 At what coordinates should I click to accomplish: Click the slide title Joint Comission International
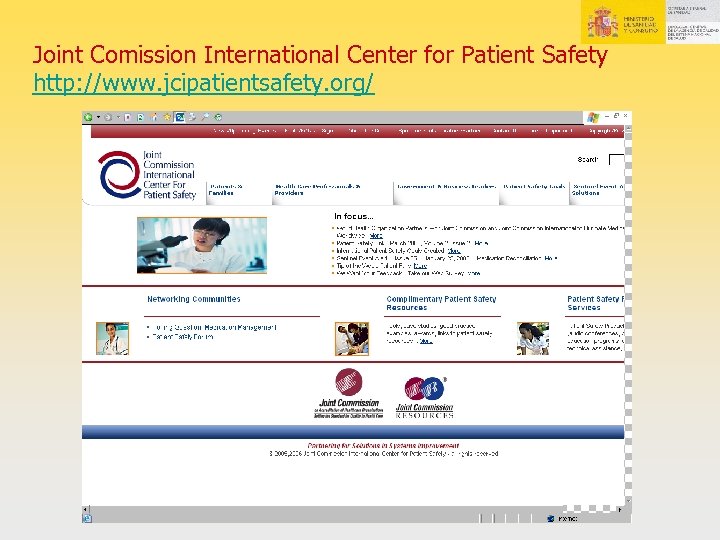[320, 55]
